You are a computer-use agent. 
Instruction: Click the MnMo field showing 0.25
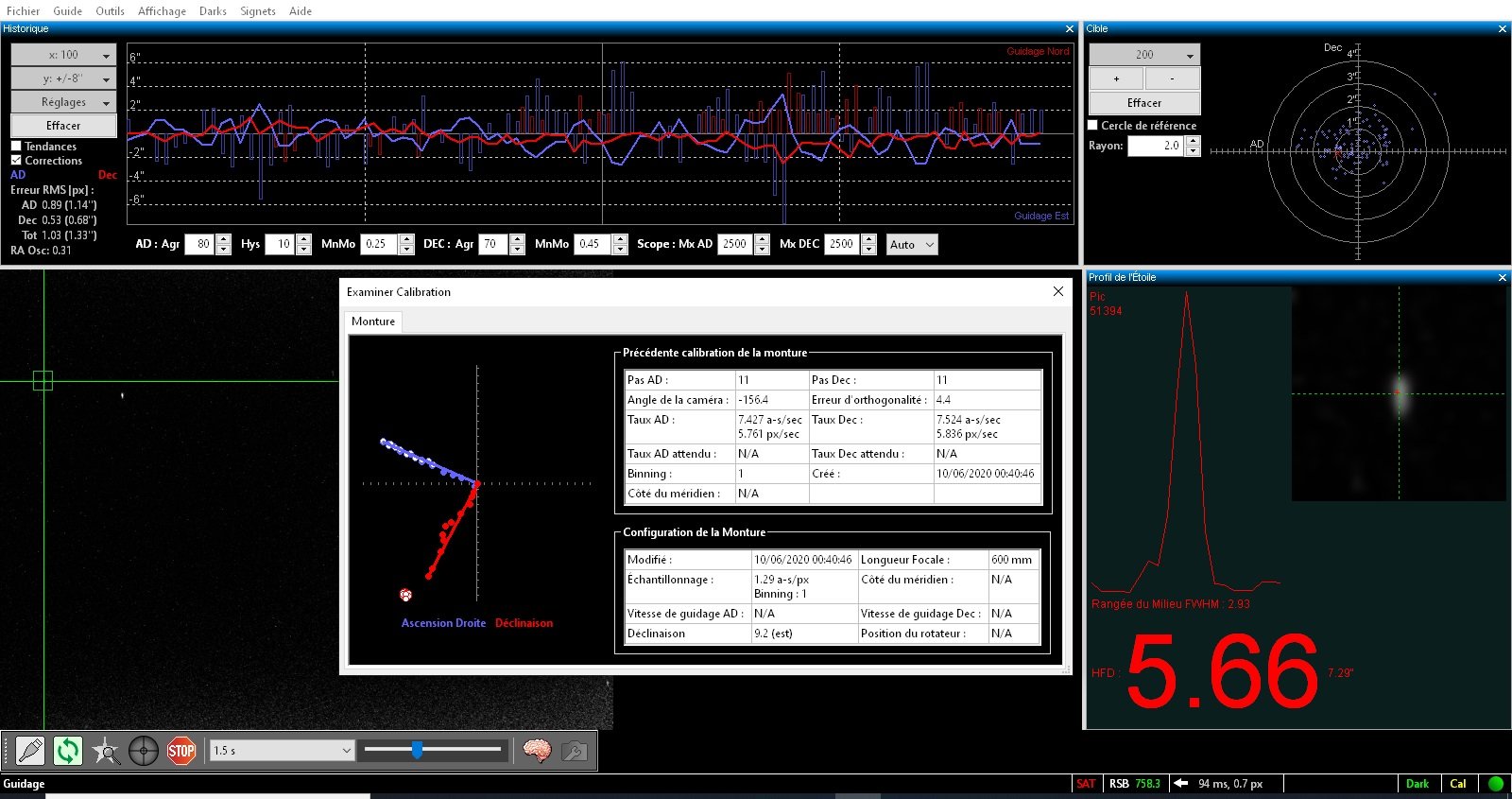(x=380, y=244)
